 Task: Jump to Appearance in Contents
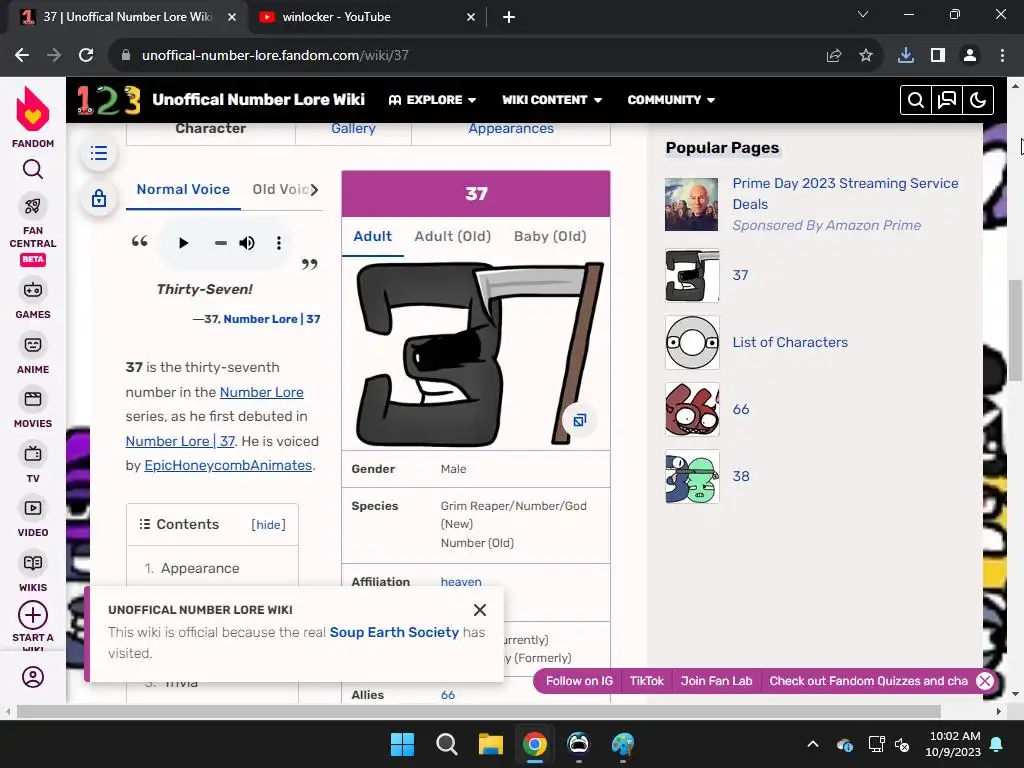click(x=200, y=568)
